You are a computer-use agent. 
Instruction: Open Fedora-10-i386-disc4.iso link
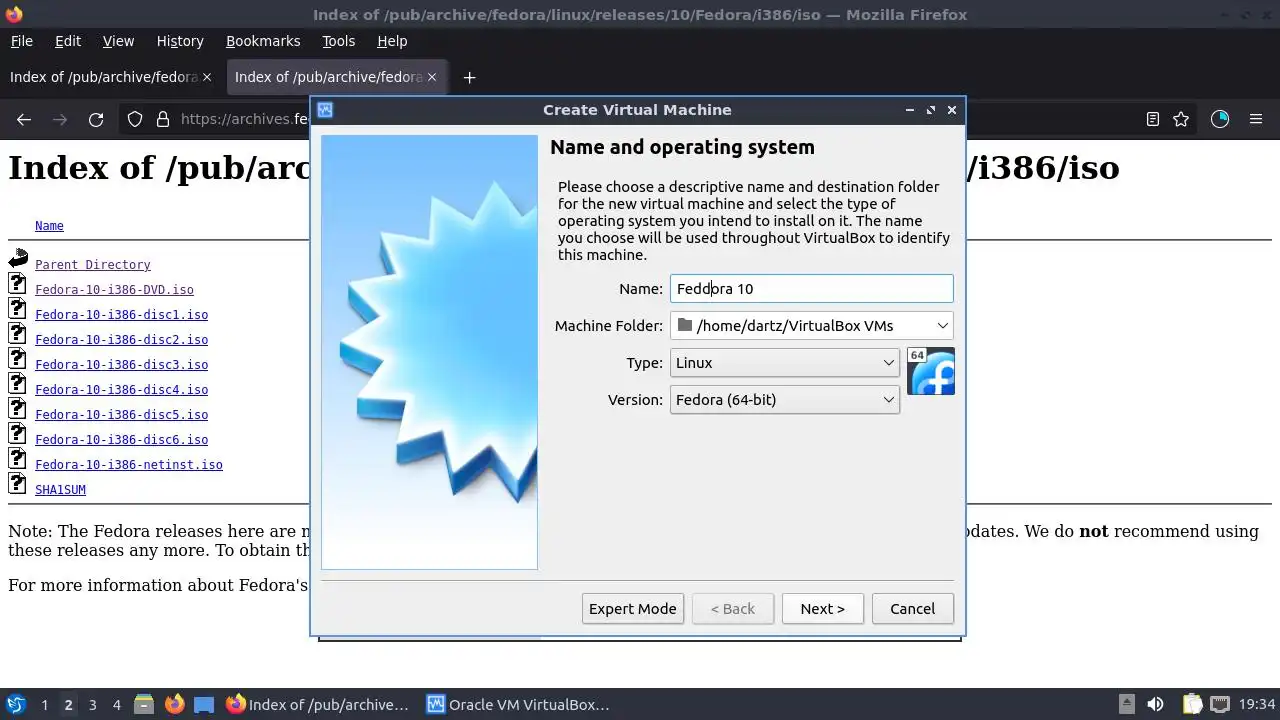[x=122, y=390]
